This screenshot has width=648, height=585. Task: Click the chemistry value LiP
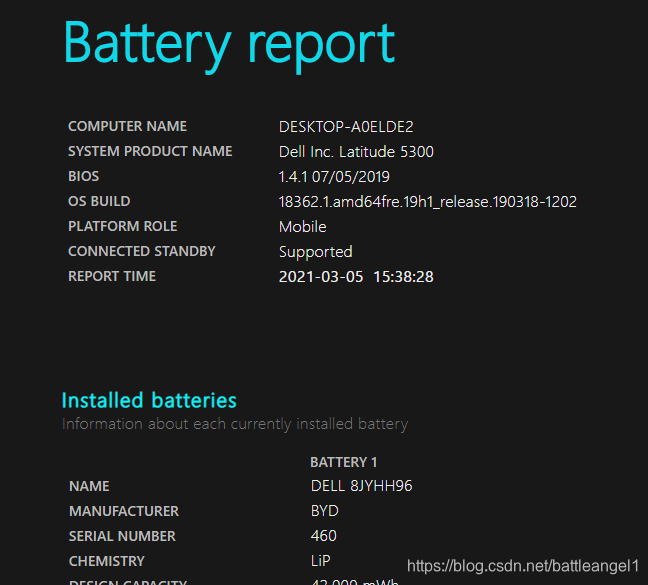[x=320, y=561]
